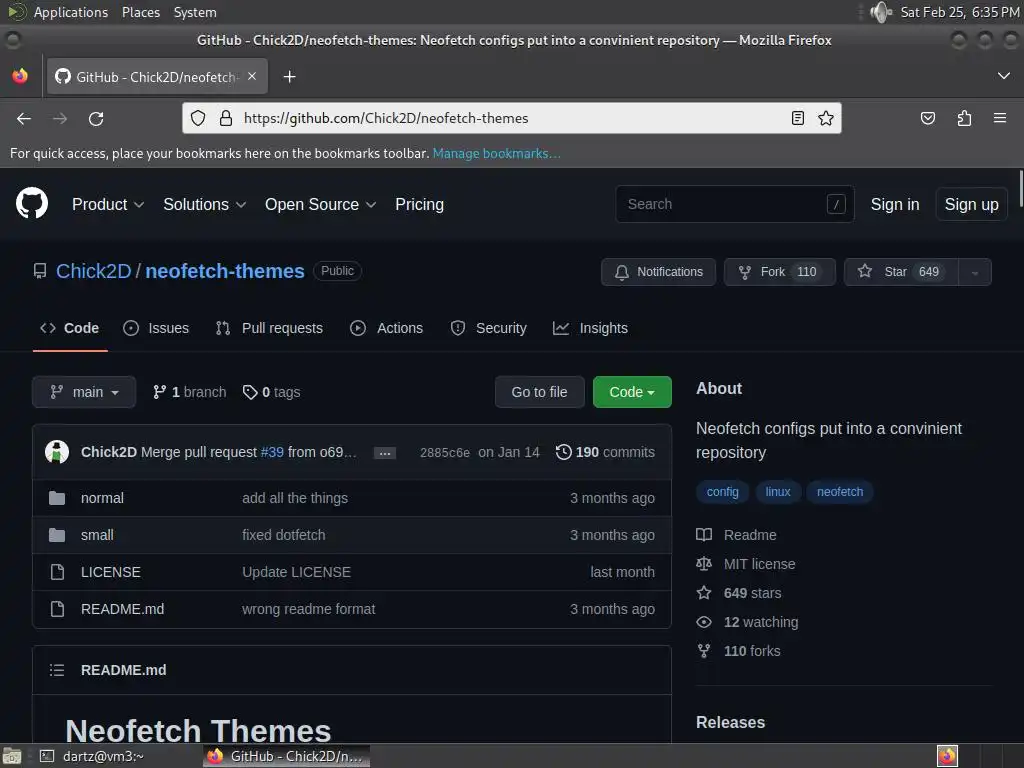The height and width of the screenshot is (768, 1024).
Task: Expand the Solutions menu
Action: coord(204,204)
